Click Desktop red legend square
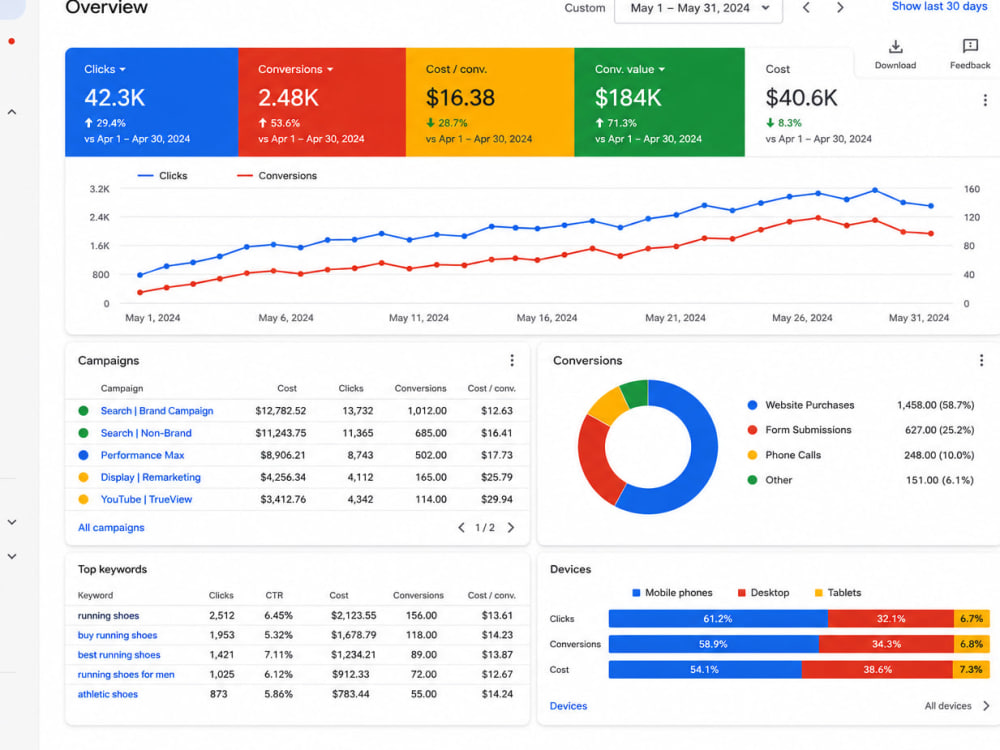Screen dimensions: 1000x750 coord(741,592)
